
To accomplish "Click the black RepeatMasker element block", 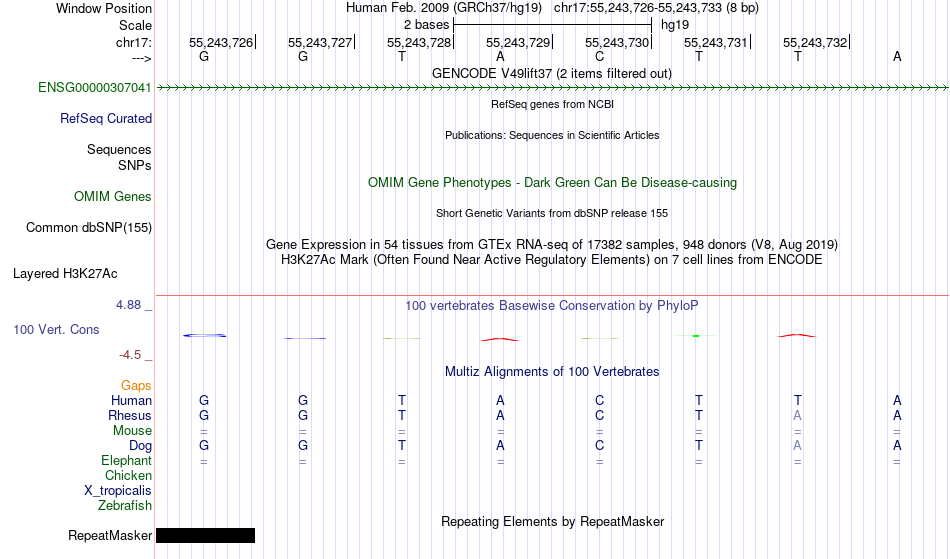I will [x=205, y=535].
